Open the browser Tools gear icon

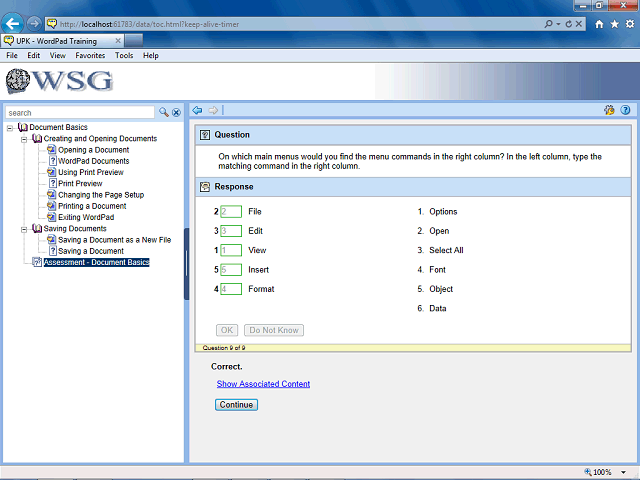pos(630,24)
